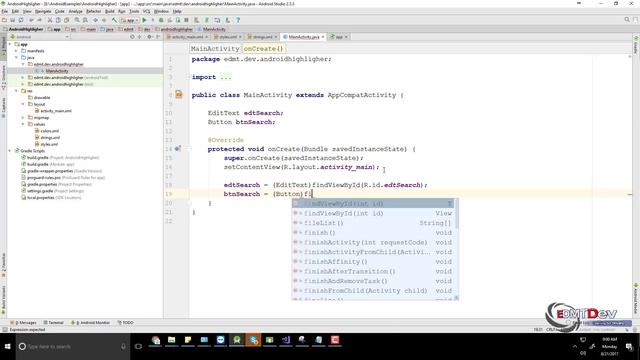Select strings.xml in the project tree
Screen dimensions: 640x360
(x=50, y=138)
